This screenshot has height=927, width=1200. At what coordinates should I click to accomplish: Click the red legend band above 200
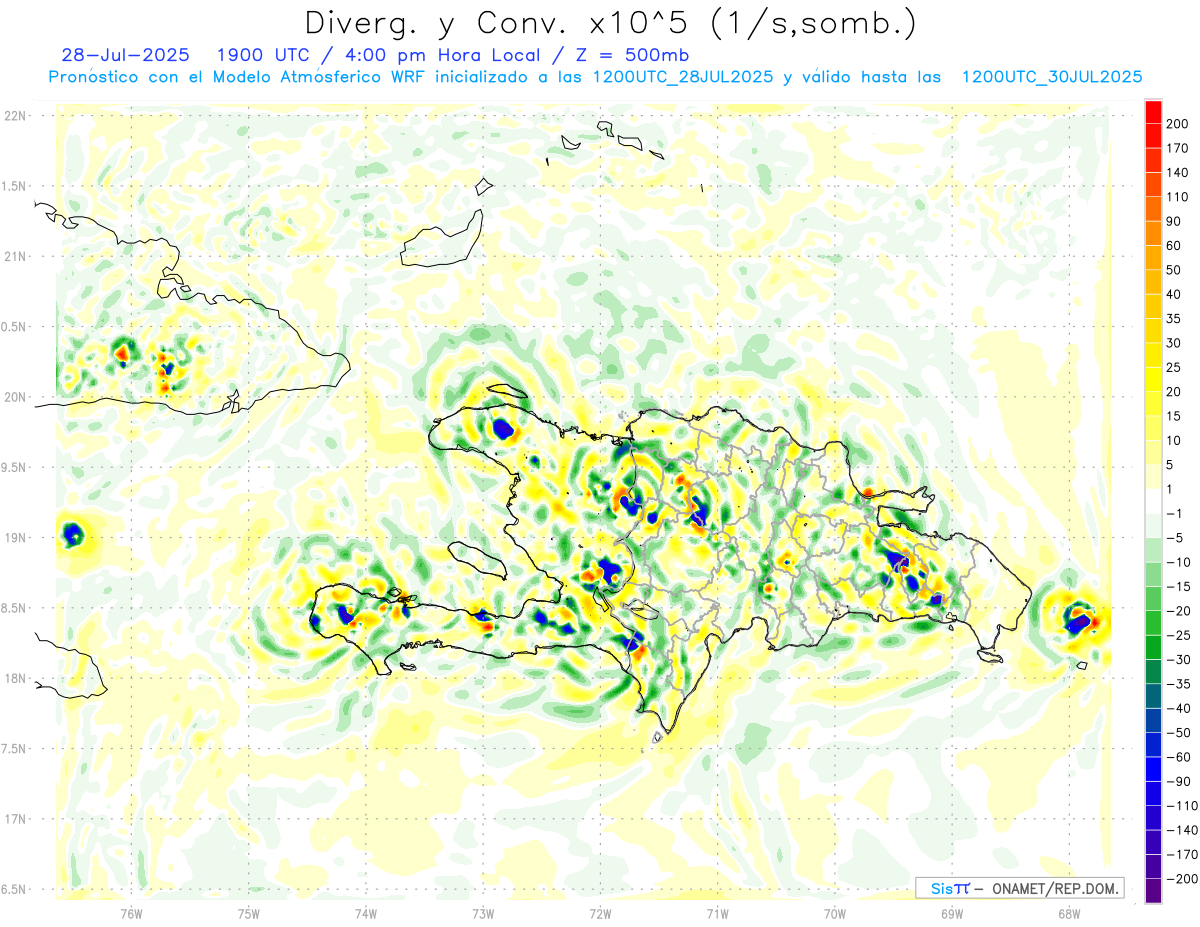(x=1152, y=111)
